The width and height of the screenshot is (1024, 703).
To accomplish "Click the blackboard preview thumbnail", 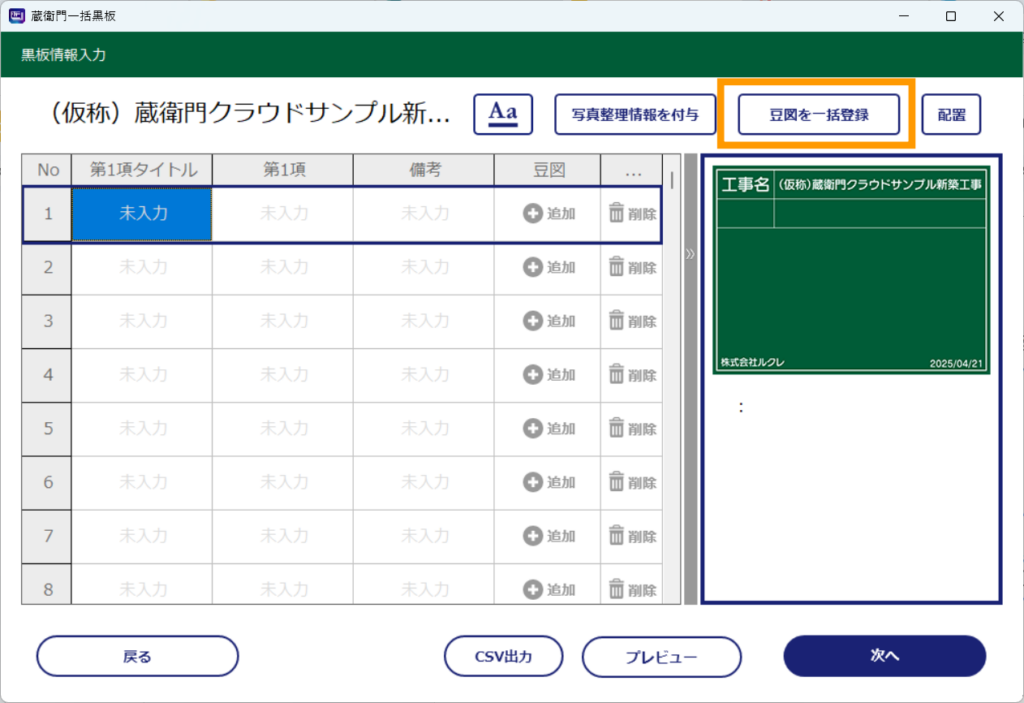I will [x=851, y=270].
